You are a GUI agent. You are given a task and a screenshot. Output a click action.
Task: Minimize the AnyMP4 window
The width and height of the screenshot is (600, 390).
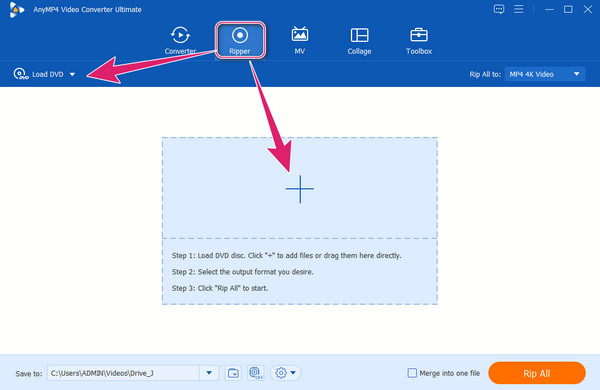point(549,9)
